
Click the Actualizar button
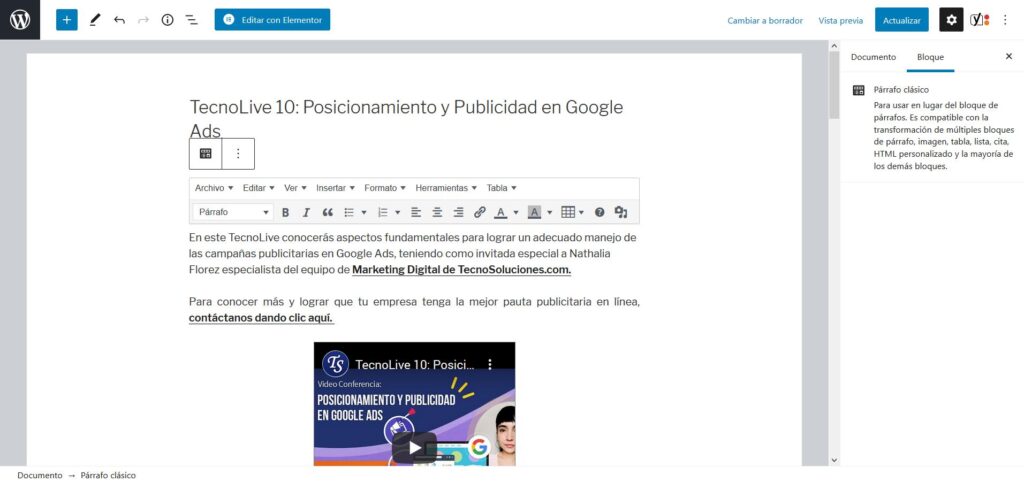pyautogui.click(x=901, y=20)
